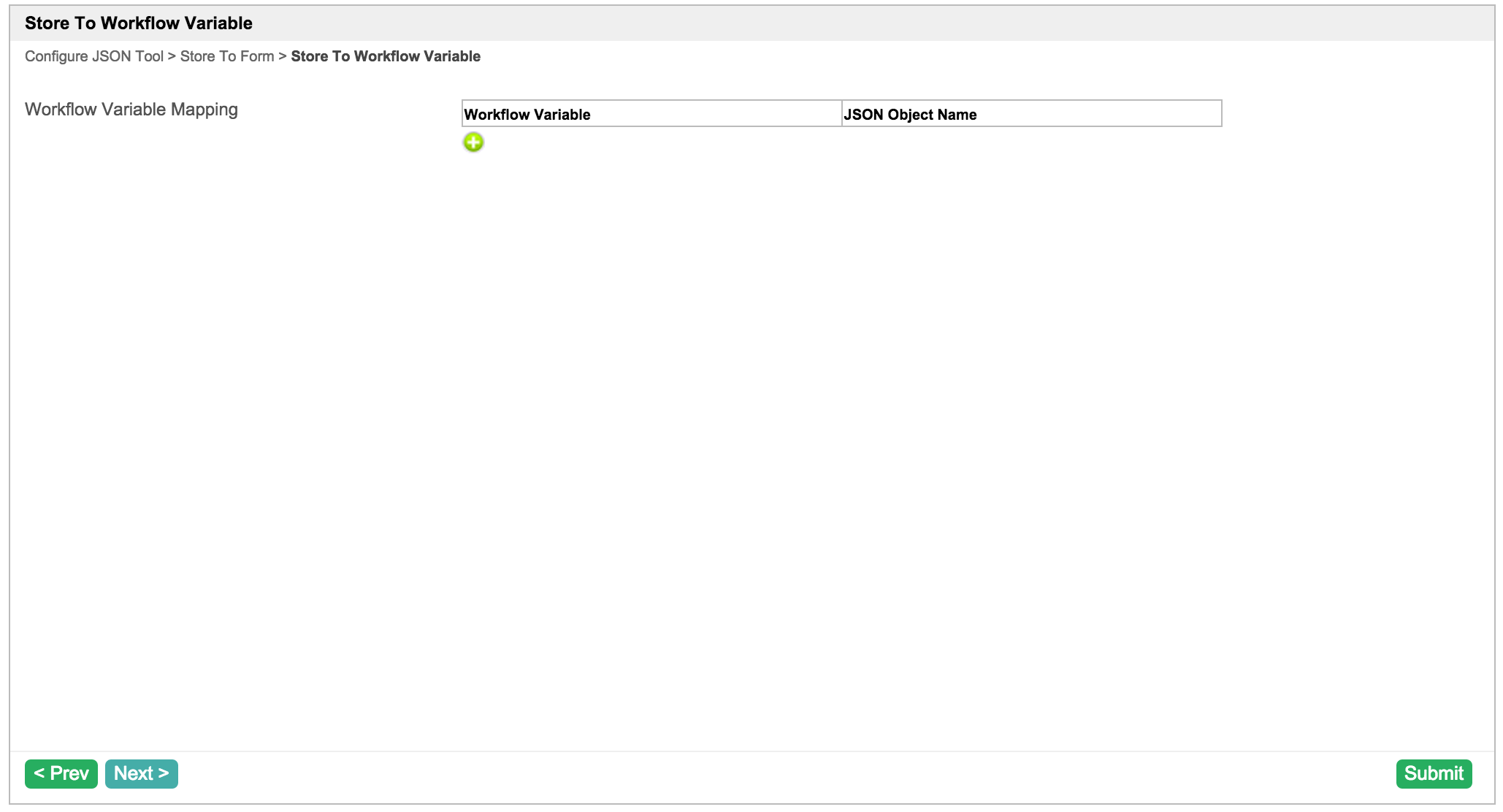Open the Configure JSON Tool breadcrumb
The image size is (1503, 812).
pos(94,56)
